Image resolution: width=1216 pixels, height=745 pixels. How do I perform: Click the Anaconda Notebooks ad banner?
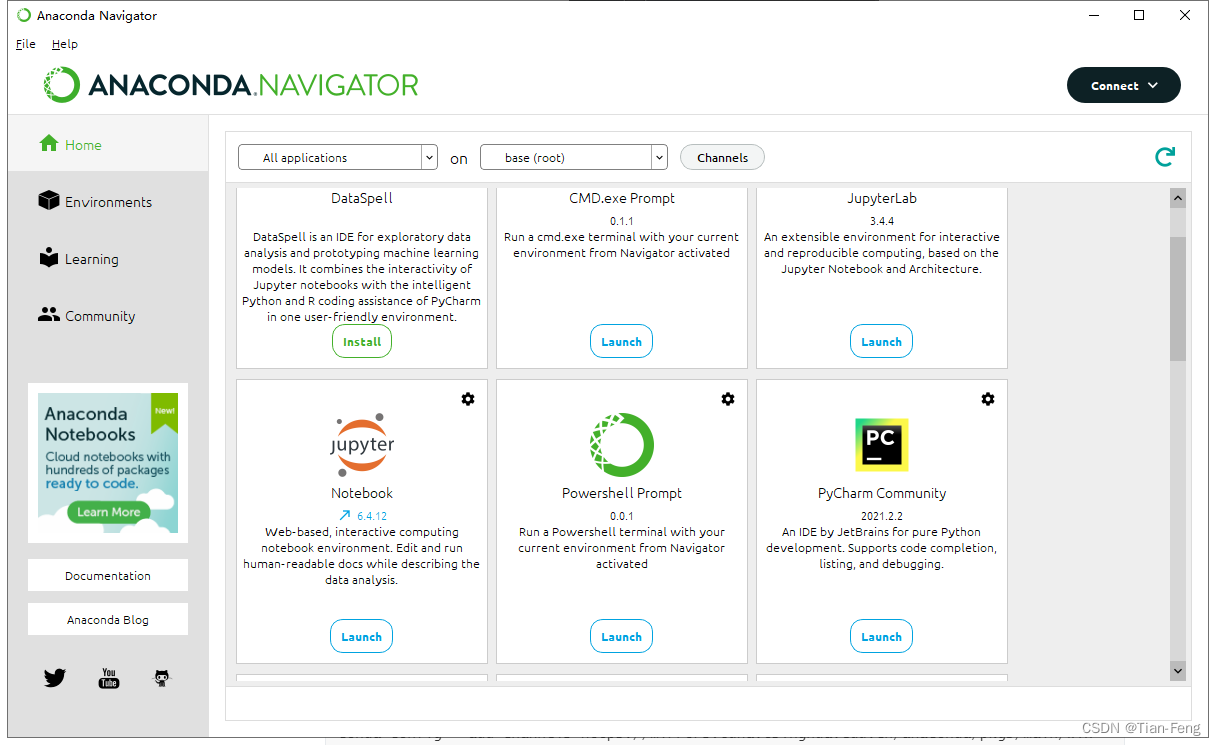108,463
